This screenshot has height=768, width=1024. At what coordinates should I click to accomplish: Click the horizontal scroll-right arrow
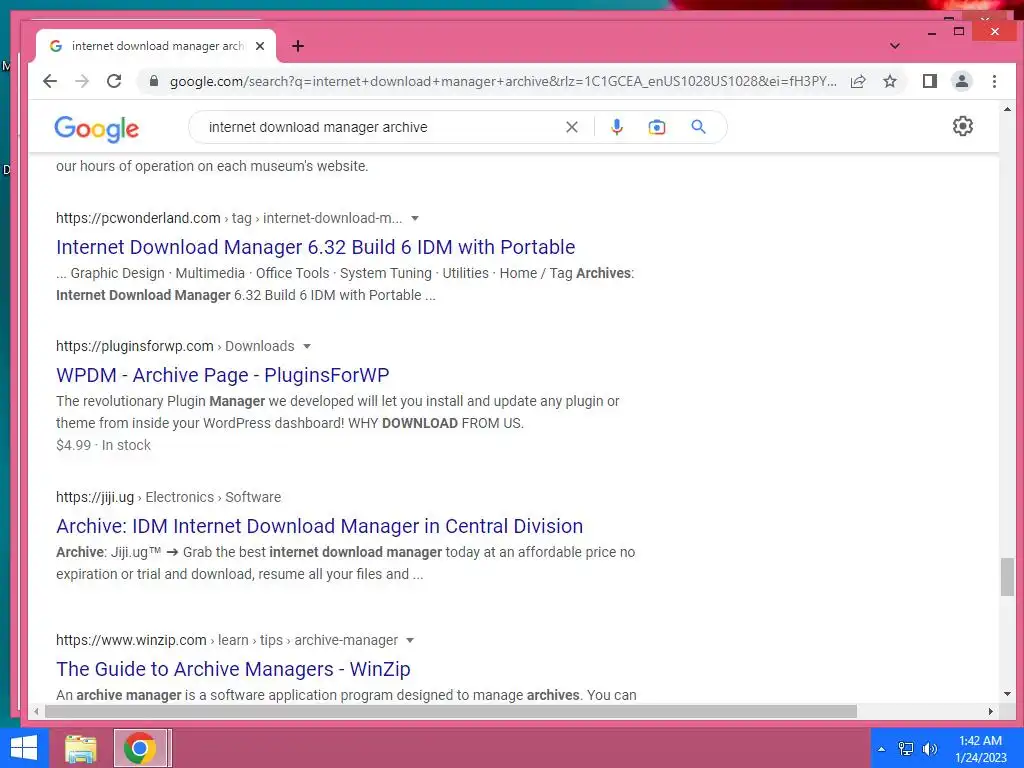[x=991, y=711]
